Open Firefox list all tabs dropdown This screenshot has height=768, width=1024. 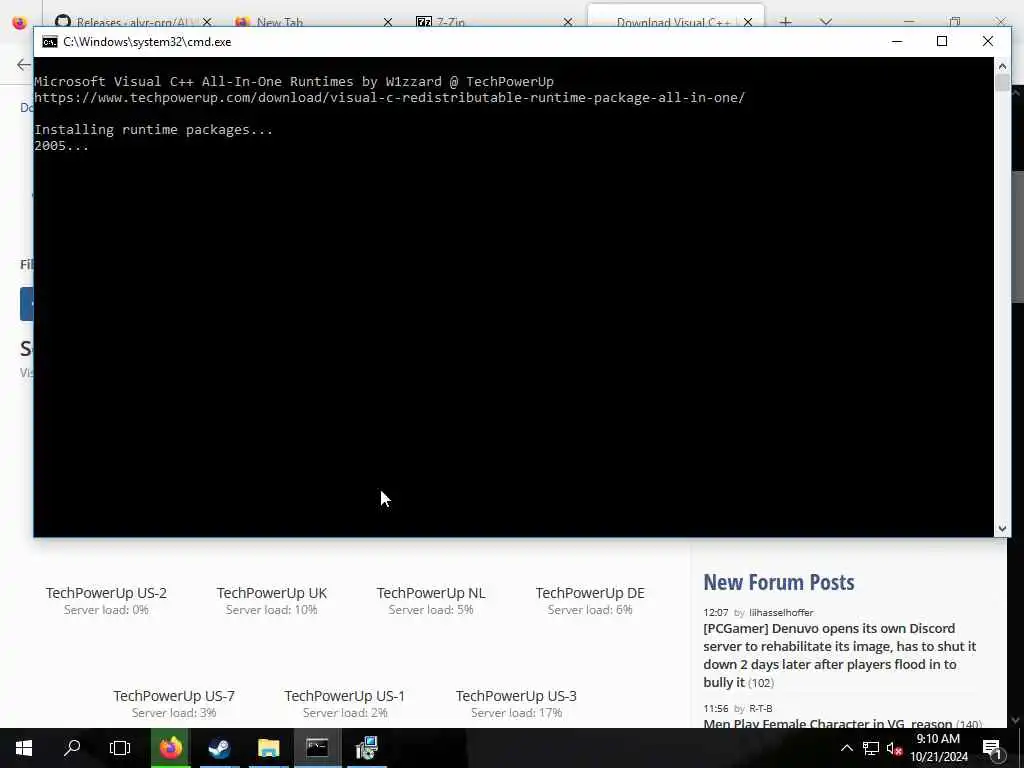coord(826,22)
